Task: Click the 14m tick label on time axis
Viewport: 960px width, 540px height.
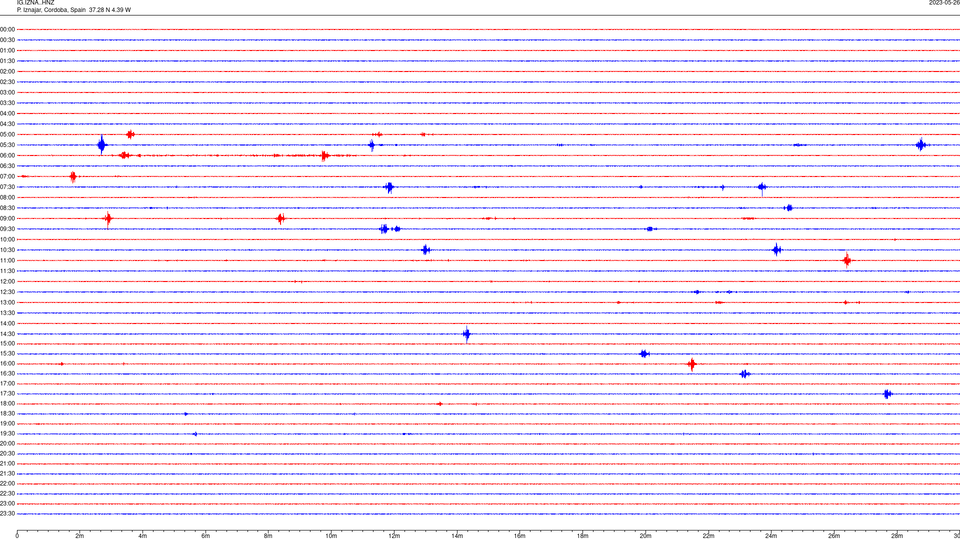Action: pyautogui.click(x=457, y=536)
